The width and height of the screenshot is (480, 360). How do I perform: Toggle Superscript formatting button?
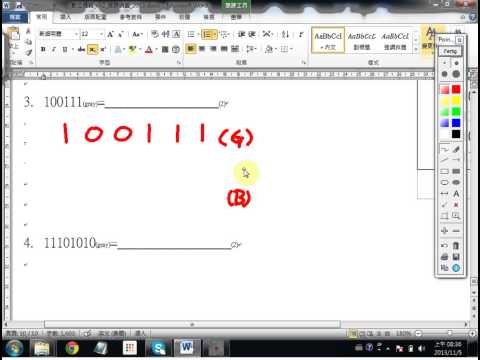click(x=103, y=49)
